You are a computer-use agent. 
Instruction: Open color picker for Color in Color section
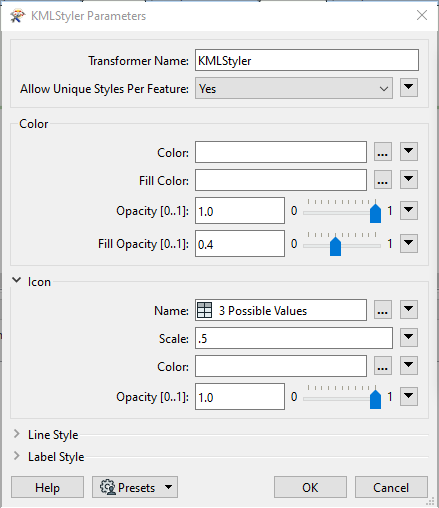point(382,152)
